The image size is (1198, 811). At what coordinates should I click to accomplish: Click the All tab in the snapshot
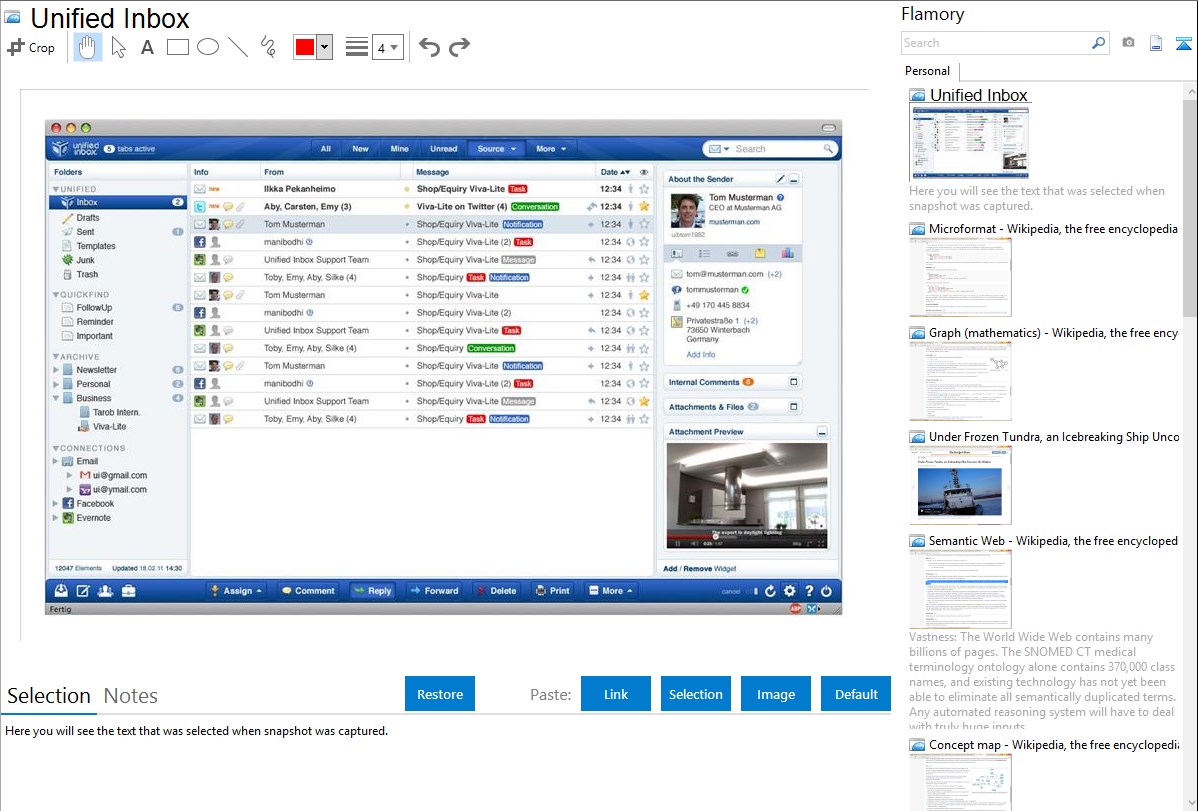pyautogui.click(x=325, y=149)
